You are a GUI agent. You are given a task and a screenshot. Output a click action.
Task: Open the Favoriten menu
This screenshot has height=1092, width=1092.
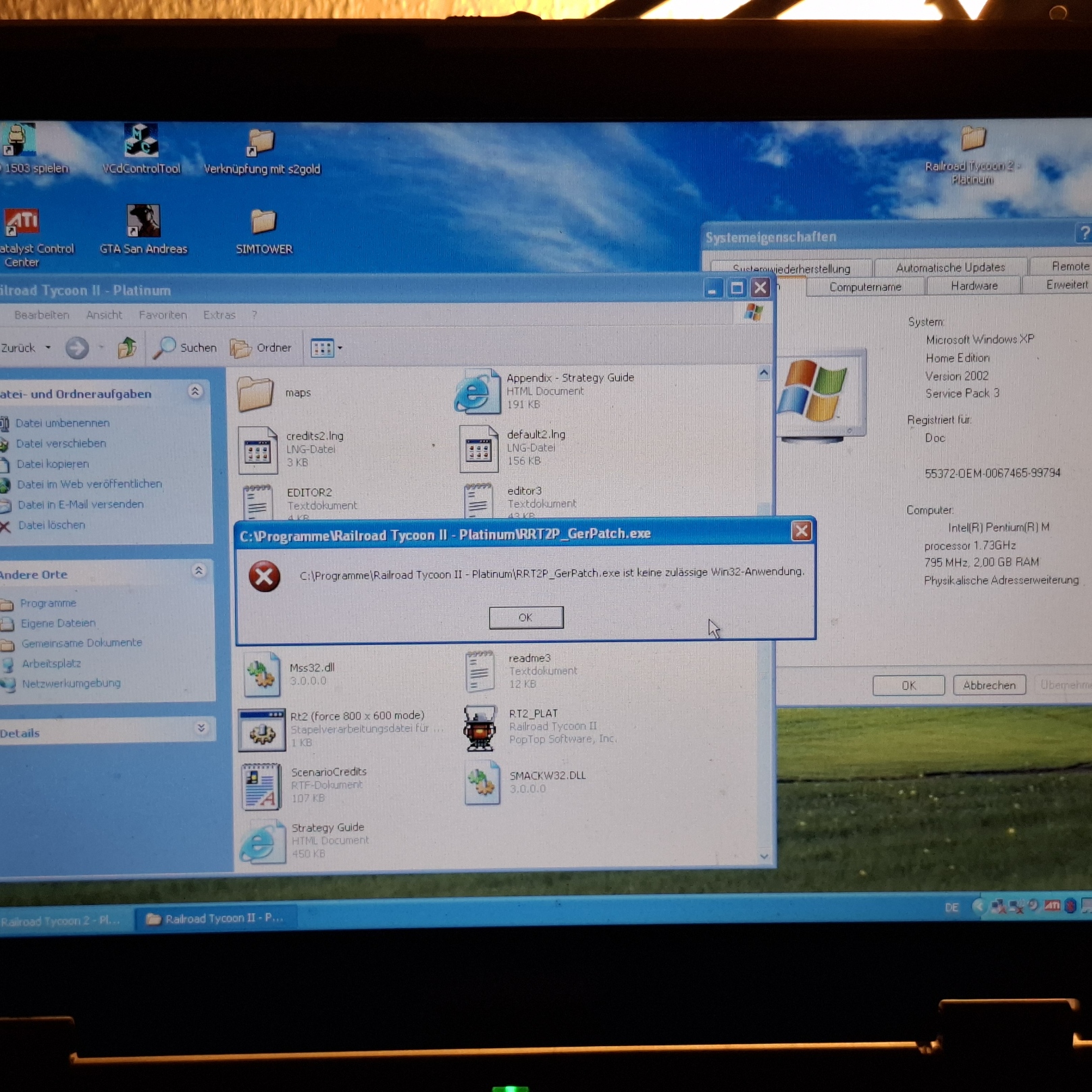(163, 315)
